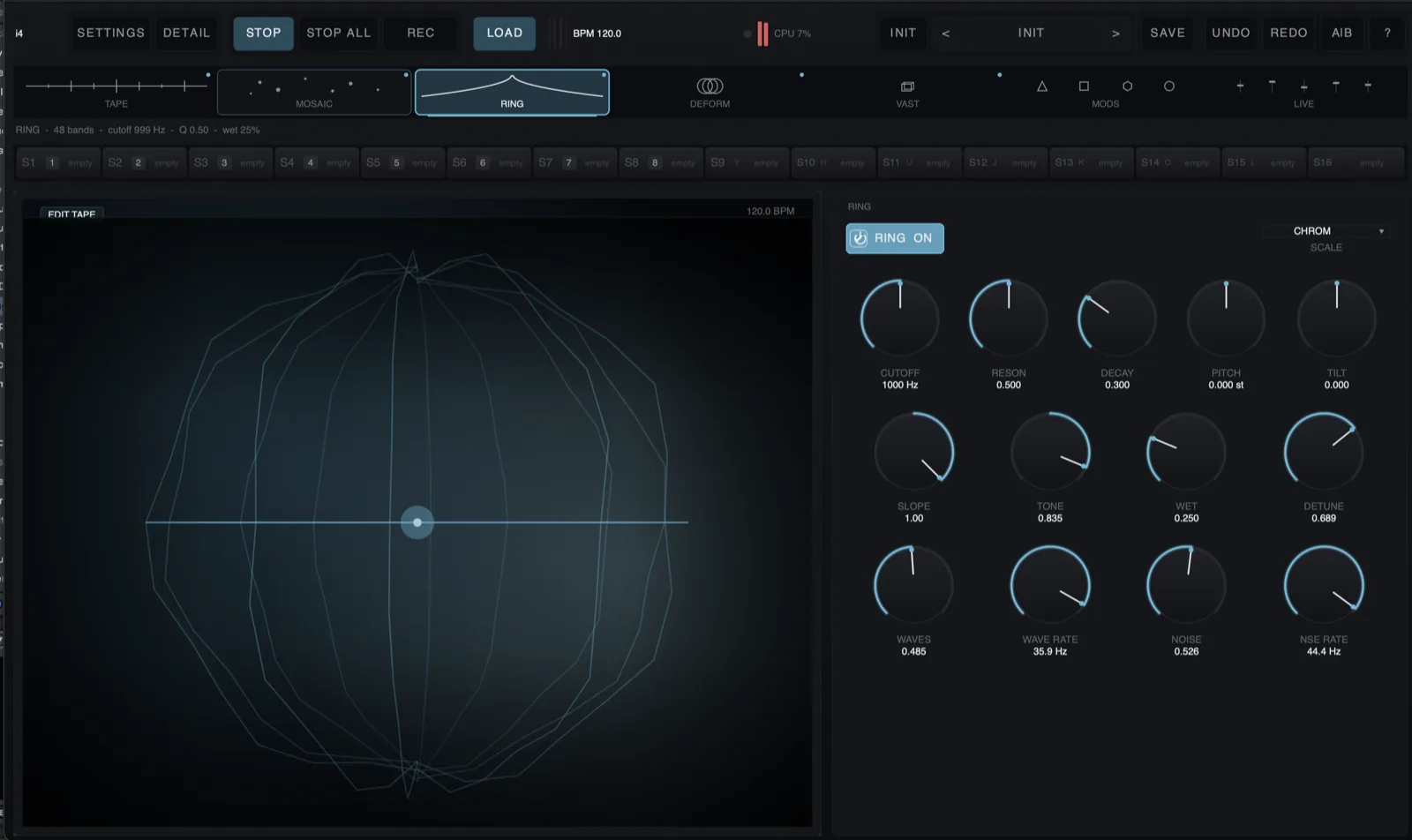Image resolution: width=1412 pixels, height=840 pixels.
Task: Open the MODS section label
Action: click(1105, 104)
